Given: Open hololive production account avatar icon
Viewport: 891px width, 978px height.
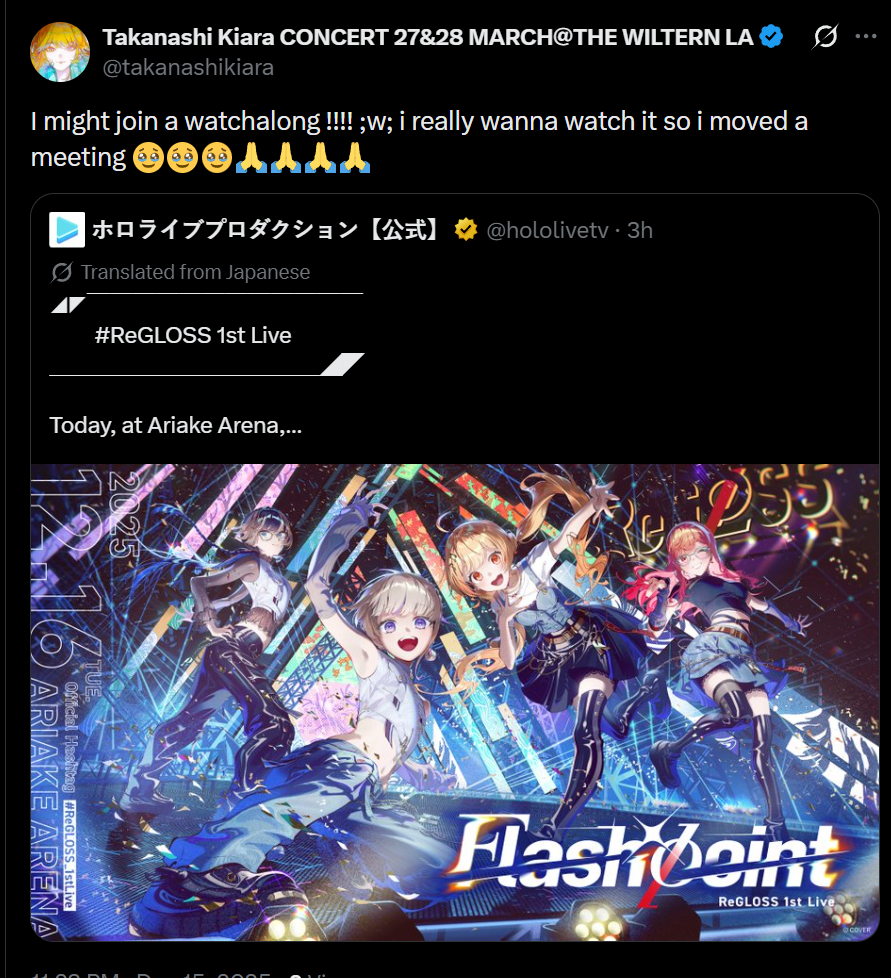Looking at the screenshot, I should point(67,230).
